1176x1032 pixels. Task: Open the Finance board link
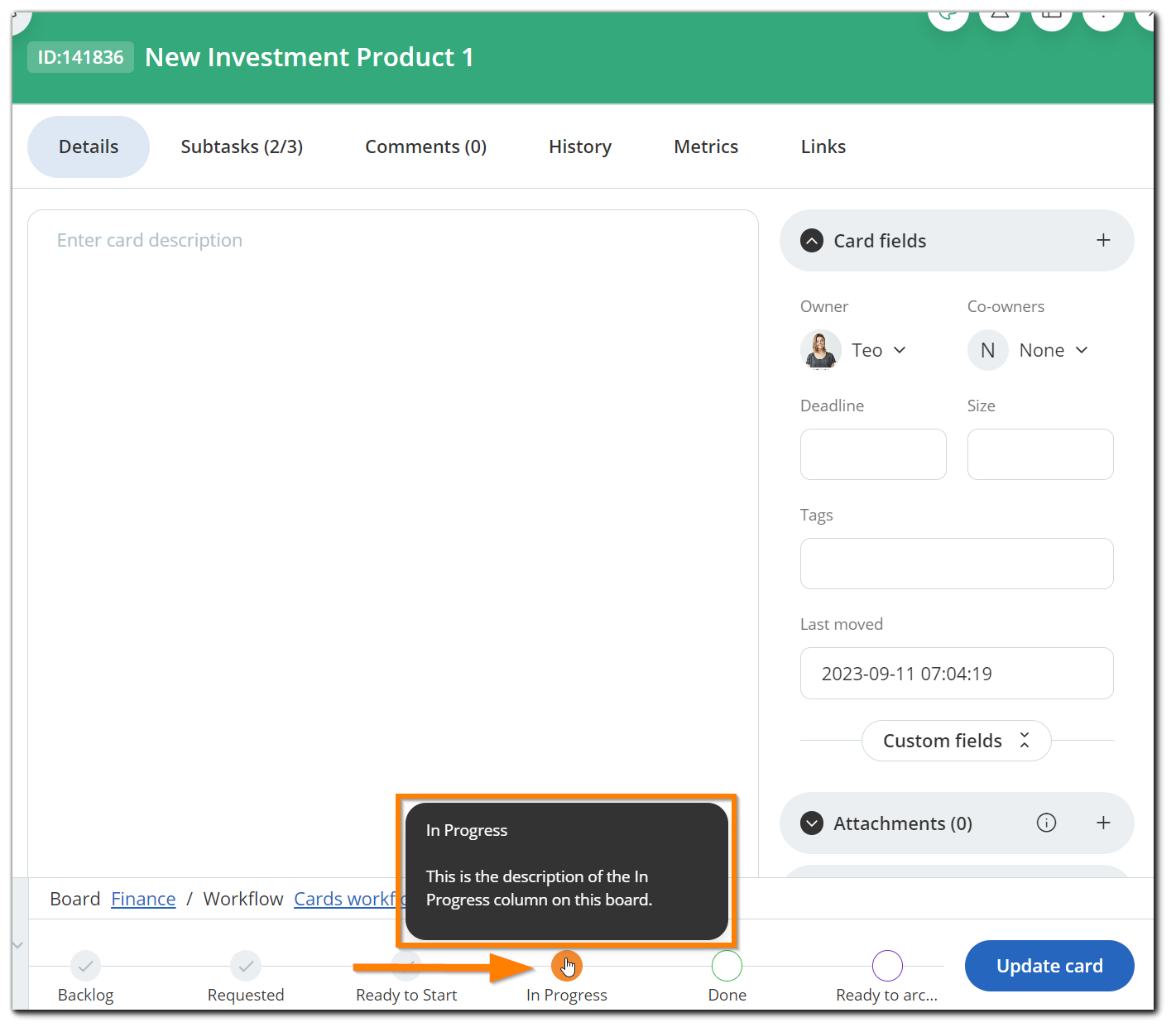tap(142, 898)
